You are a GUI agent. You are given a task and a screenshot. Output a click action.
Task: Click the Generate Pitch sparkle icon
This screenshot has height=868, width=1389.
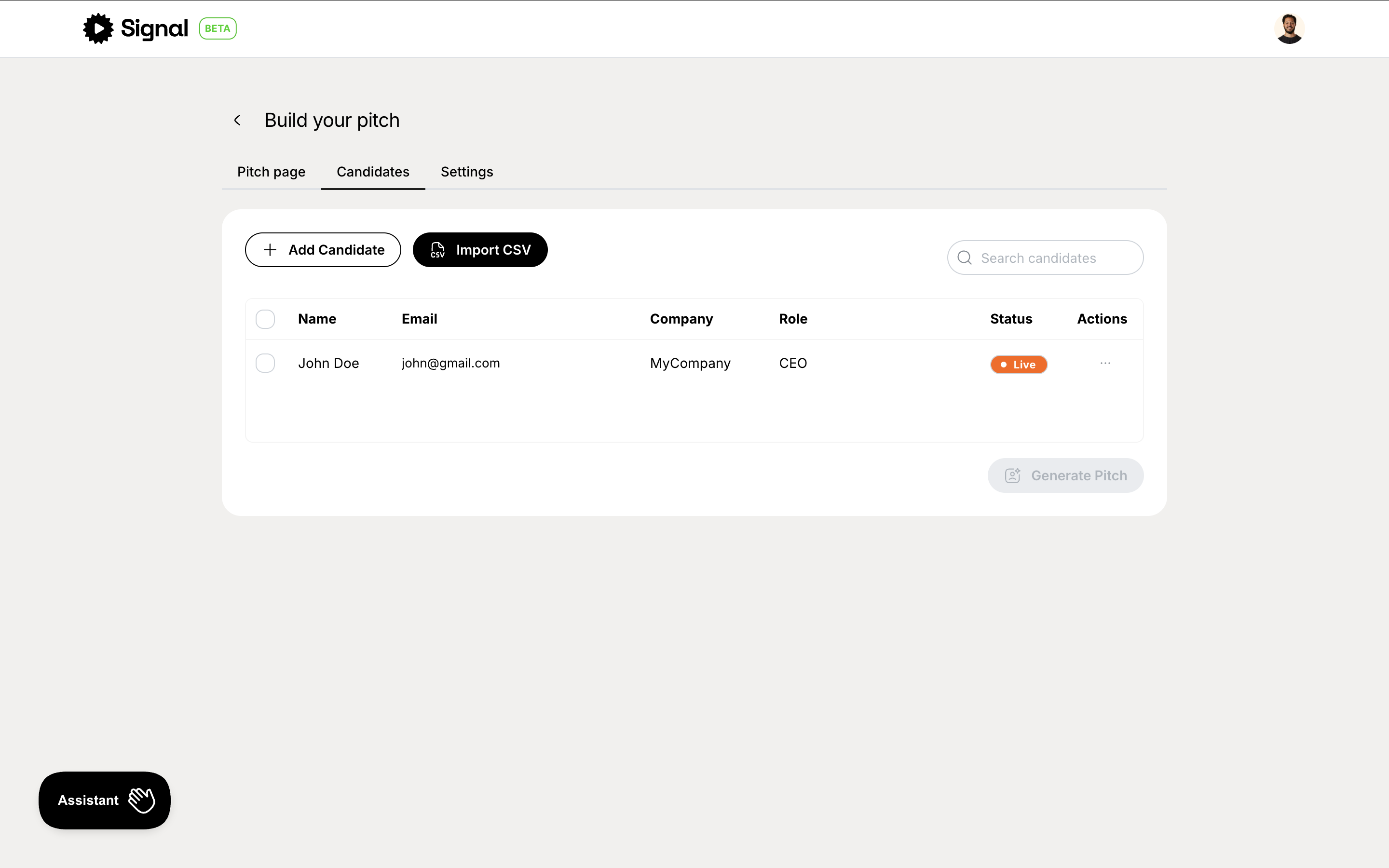(1012, 475)
